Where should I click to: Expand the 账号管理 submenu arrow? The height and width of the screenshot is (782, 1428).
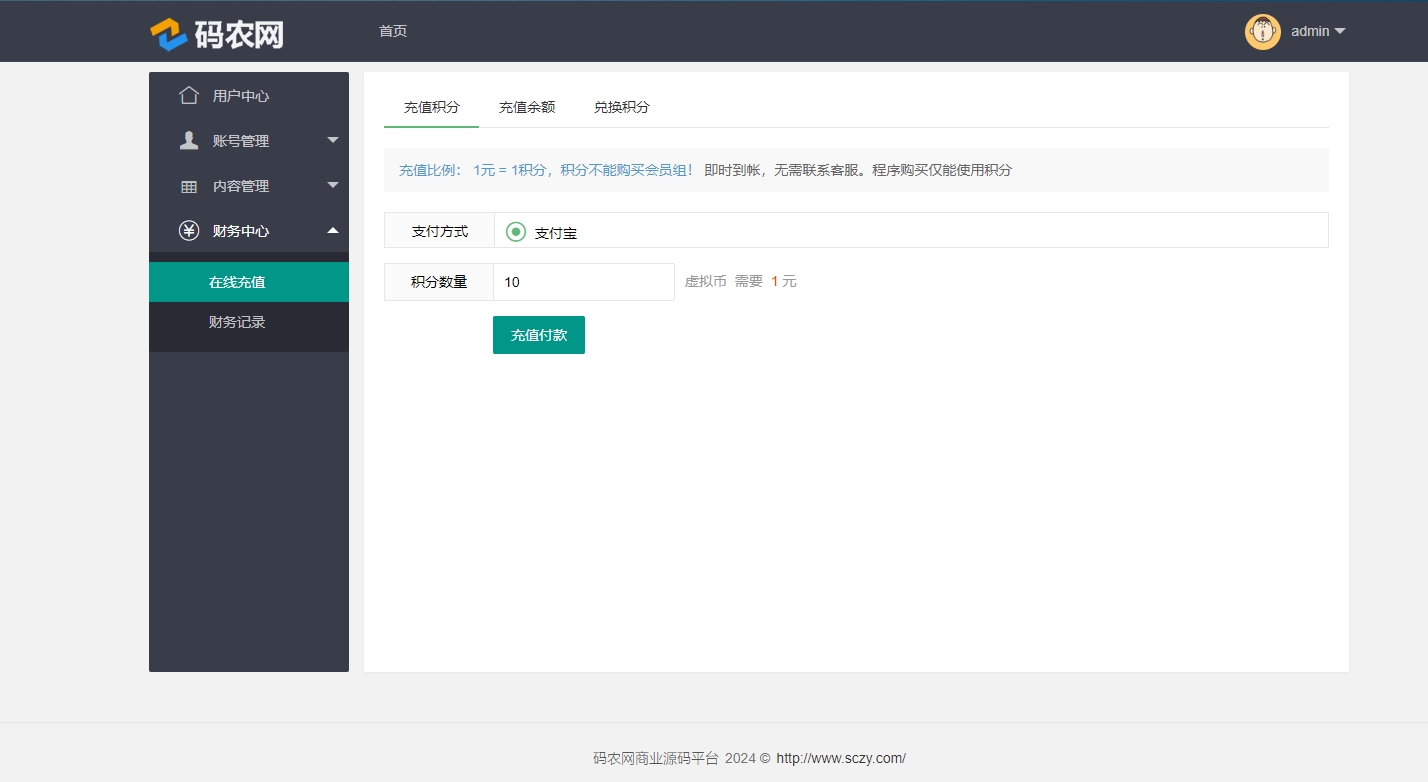(x=333, y=140)
